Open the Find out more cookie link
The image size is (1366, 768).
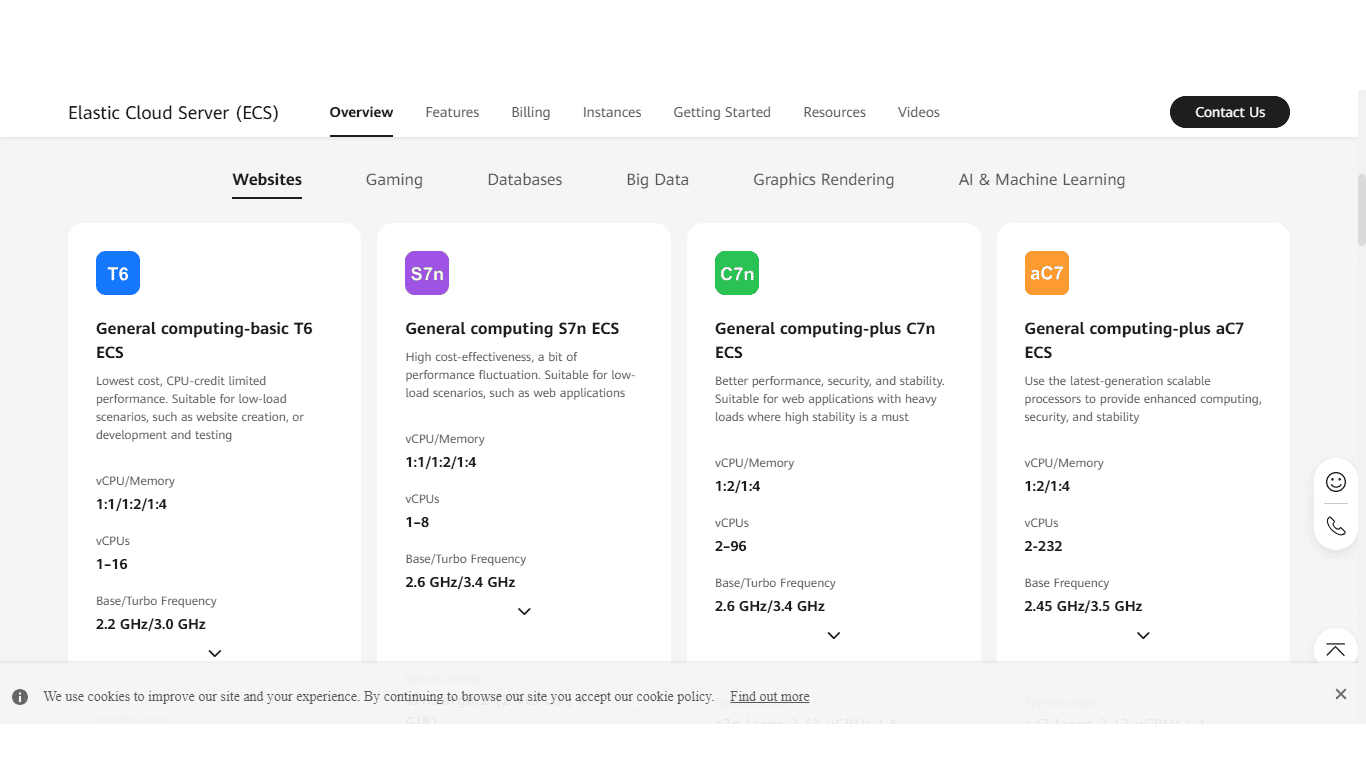tap(770, 696)
